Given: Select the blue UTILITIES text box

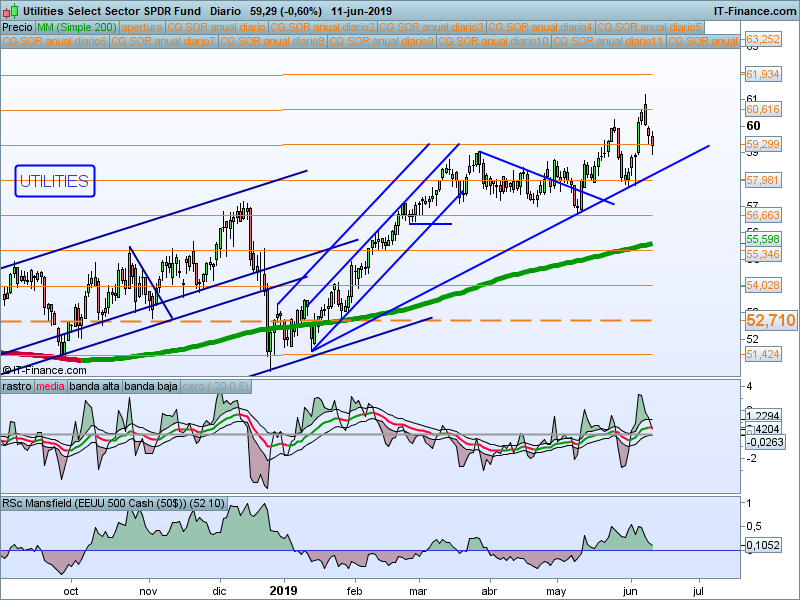Looking at the screenshot, I should pos(55,181).
